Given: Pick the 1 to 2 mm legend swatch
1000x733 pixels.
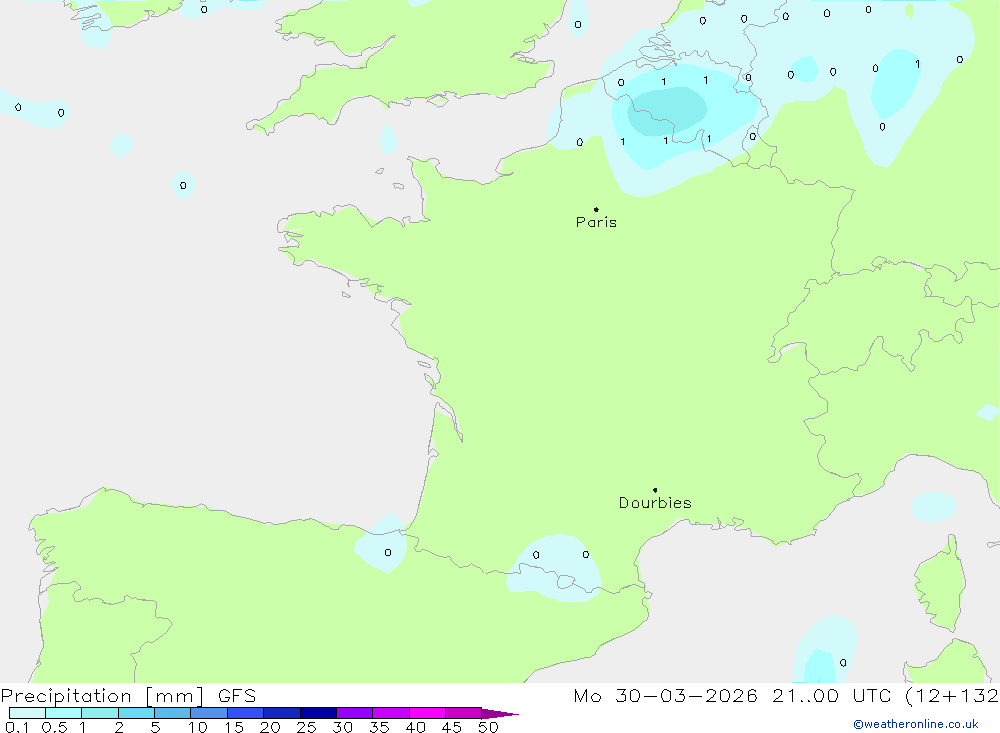Looking at the screenshot, I should 100,714.
